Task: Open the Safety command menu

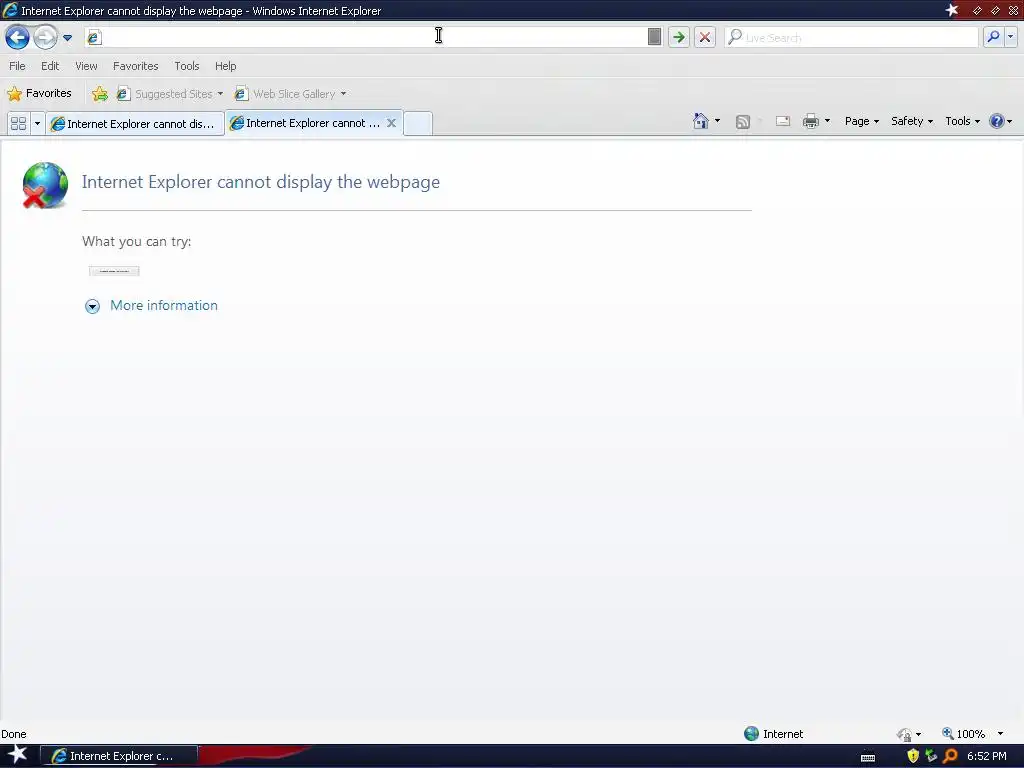Action: [x=912, y=121]
